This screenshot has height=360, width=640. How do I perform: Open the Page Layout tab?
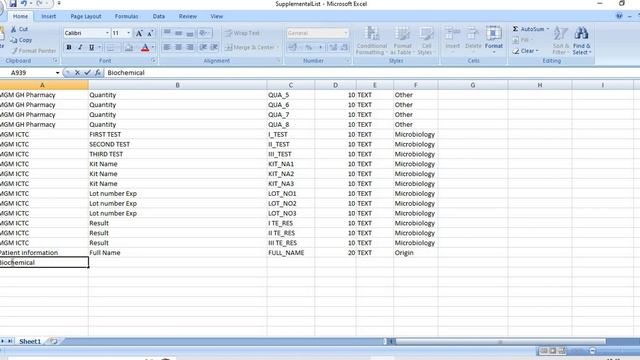tap(86, 16)
